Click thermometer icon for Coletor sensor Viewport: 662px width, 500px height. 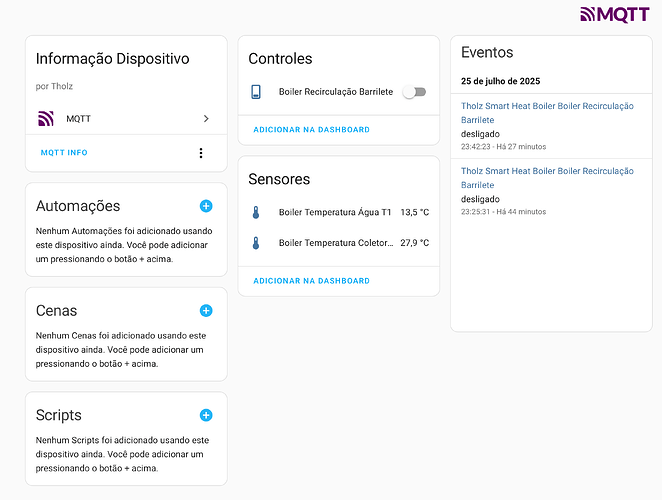(256, 243)
